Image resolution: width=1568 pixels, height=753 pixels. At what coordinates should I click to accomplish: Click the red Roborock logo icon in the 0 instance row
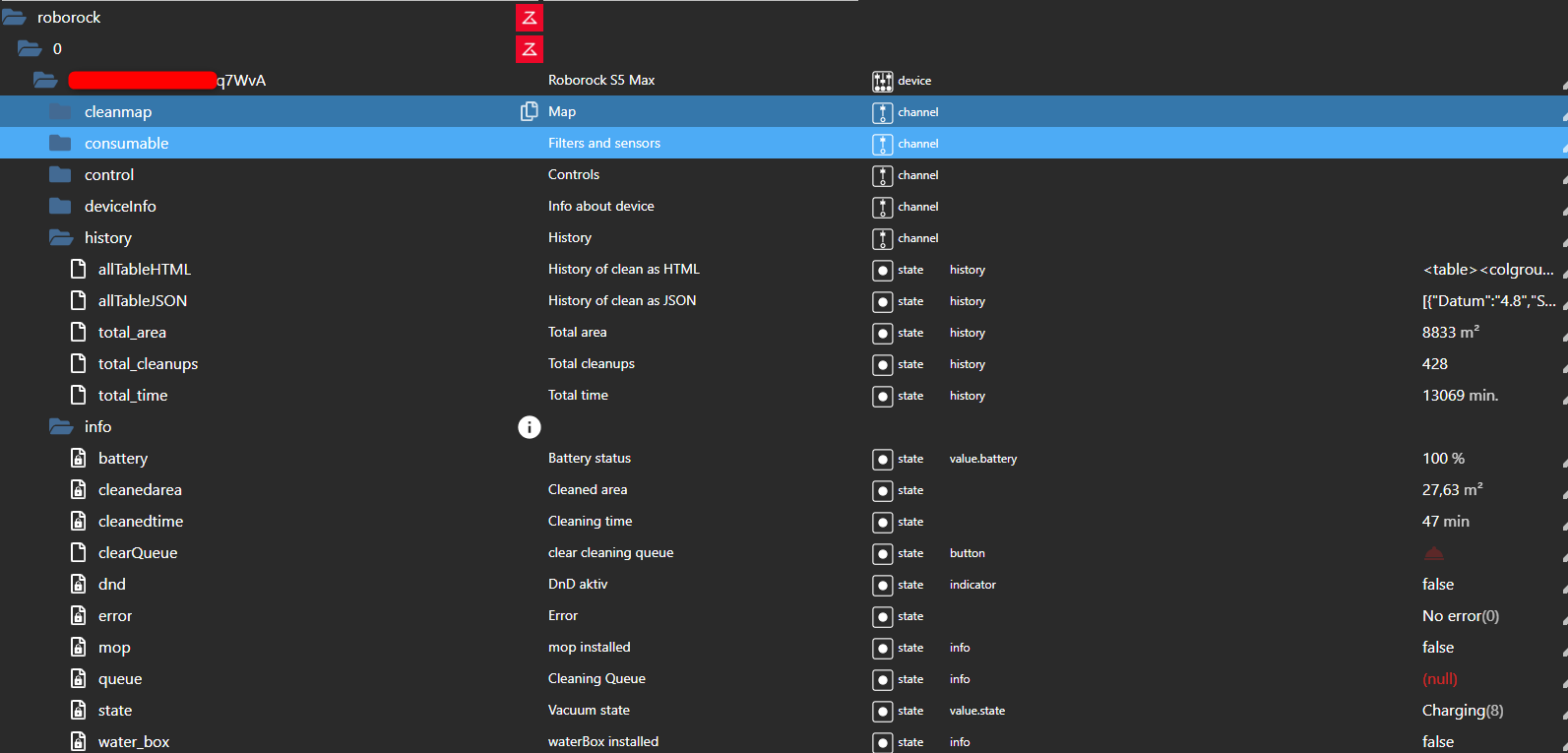[x=530, y=49]
